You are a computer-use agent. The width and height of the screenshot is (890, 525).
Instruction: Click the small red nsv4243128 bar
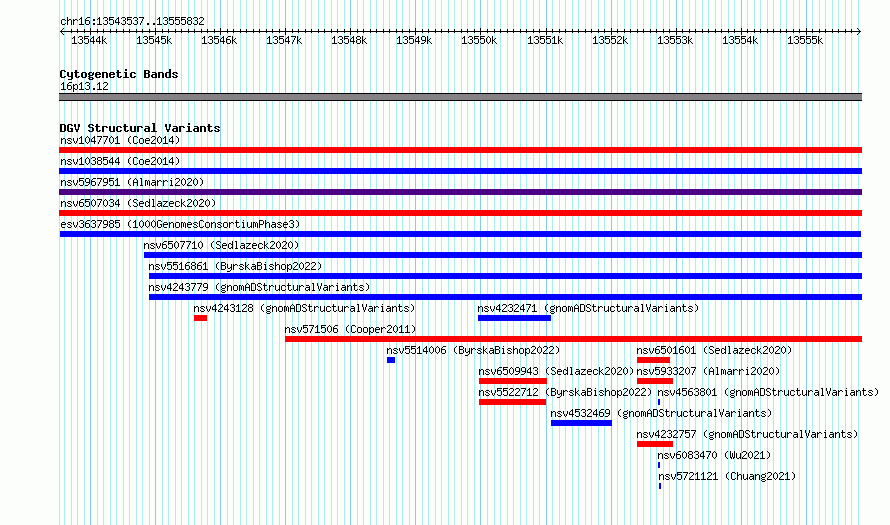click(x=200, y=318)
